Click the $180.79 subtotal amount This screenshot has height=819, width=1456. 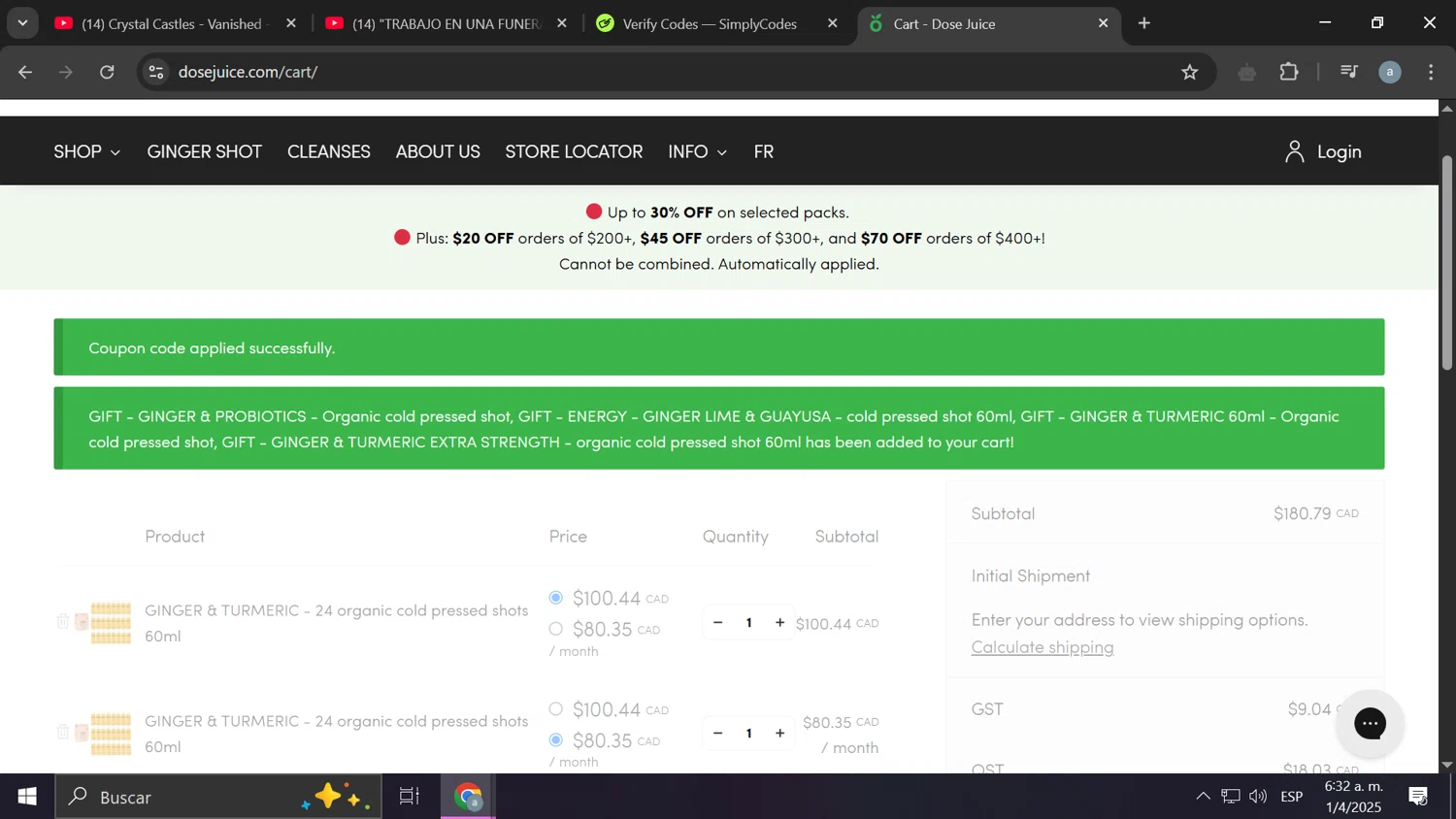click(x=1315, y=513)
